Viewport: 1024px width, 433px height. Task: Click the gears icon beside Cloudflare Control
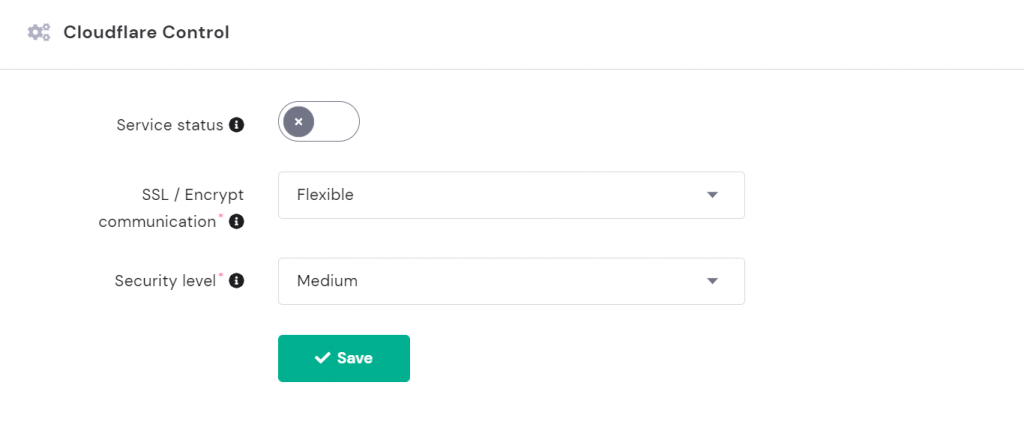click(39, 33)
